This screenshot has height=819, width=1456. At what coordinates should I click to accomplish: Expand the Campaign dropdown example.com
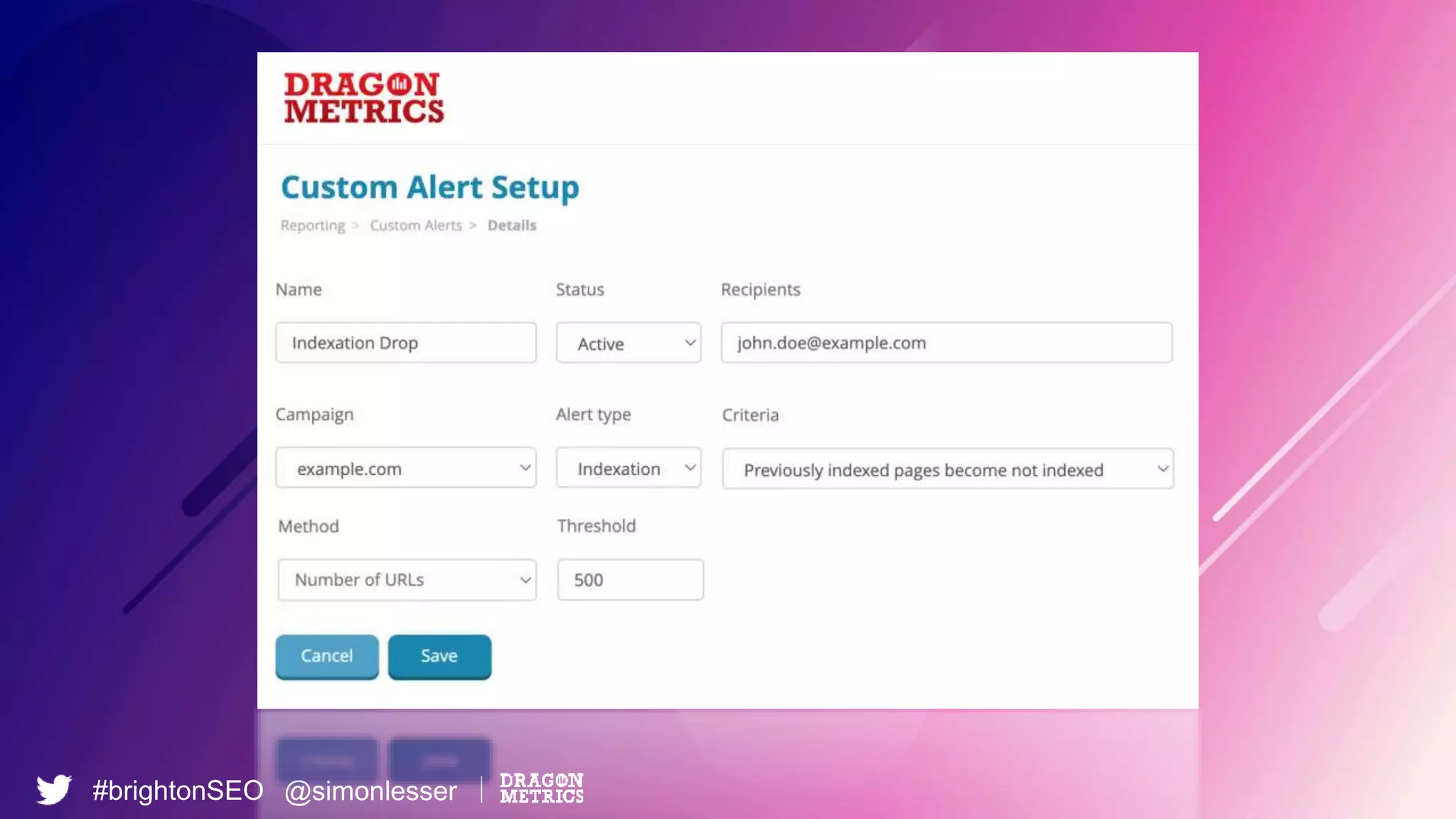[x=406, y=468]
